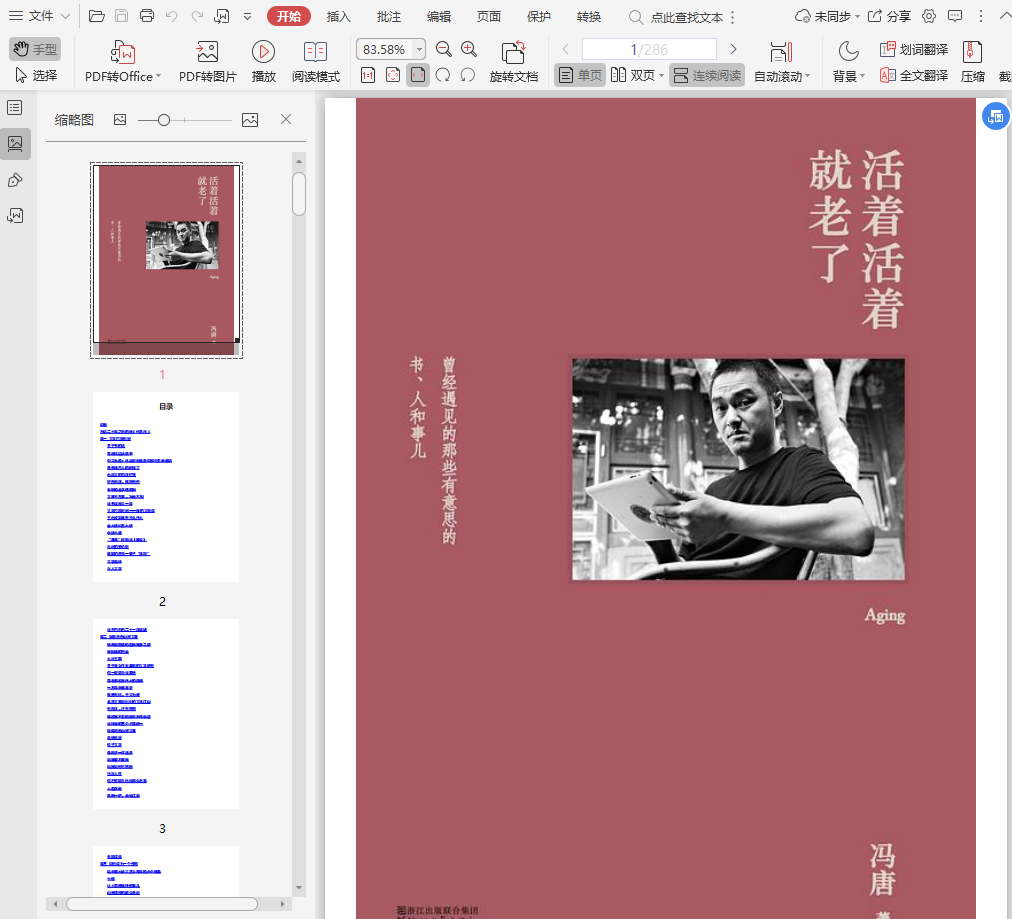Click the zoom out magnifier icon
1012x919 pixels.
click(443, 49)
